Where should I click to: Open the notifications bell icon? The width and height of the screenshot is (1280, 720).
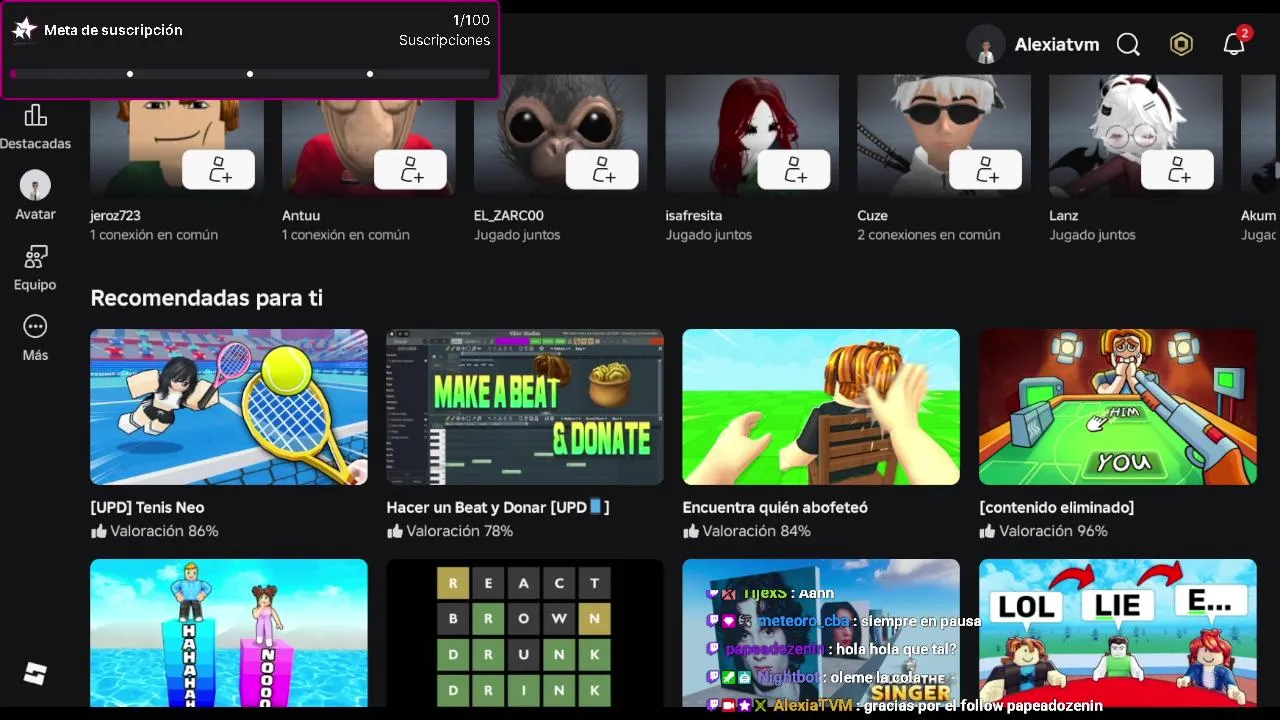click(1234, 45)
